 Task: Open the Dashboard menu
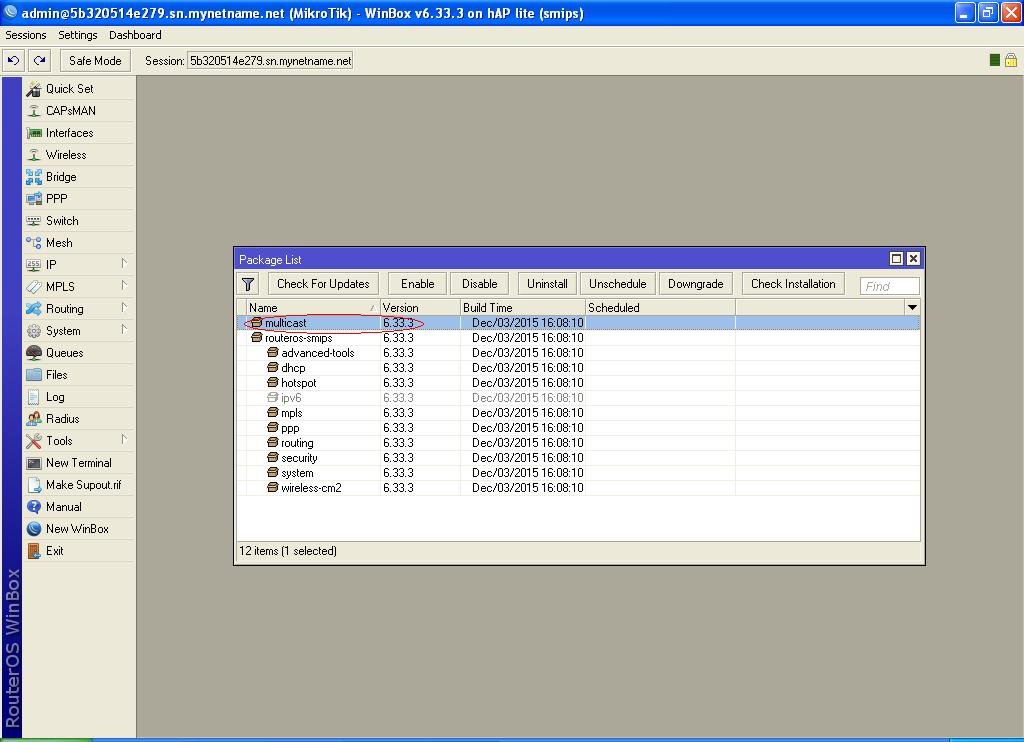(135, 35)
